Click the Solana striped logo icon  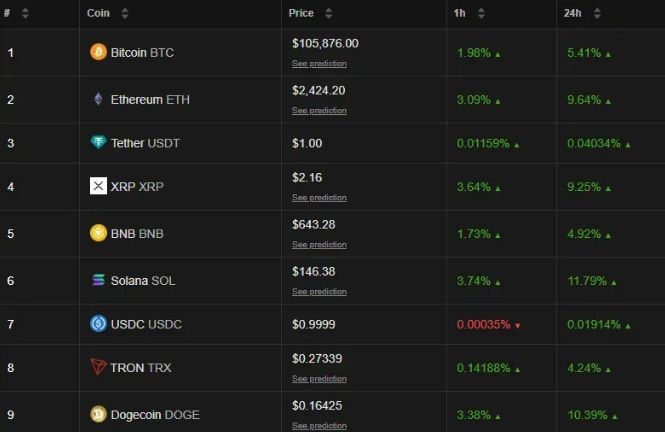(x=98, y=280)
